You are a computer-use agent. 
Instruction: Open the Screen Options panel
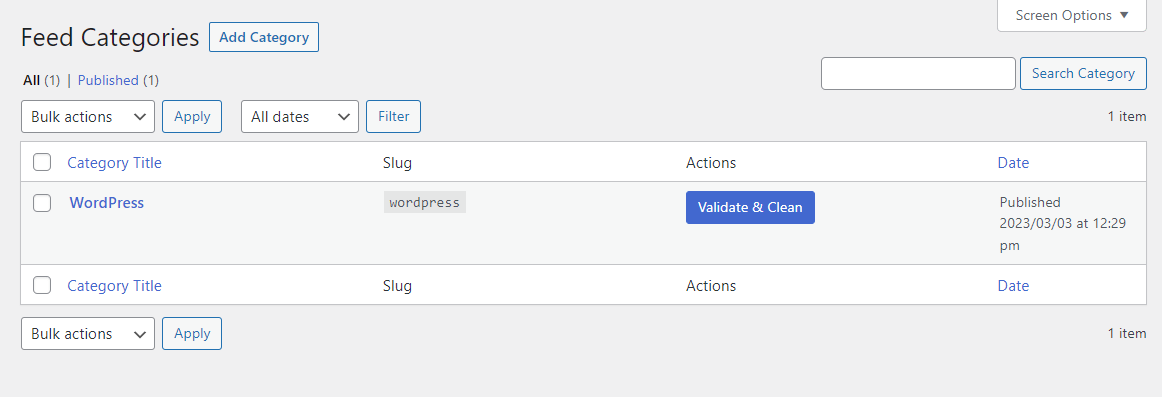(x=1072, y=15)
